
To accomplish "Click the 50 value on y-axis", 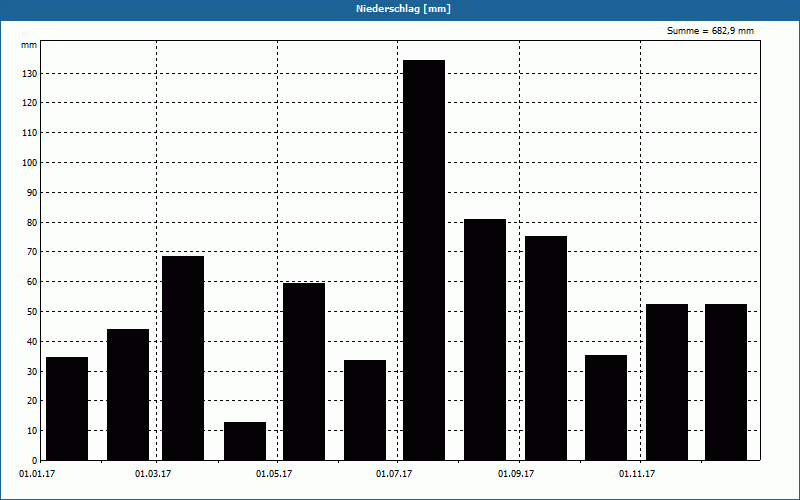I will click(32, 312).
